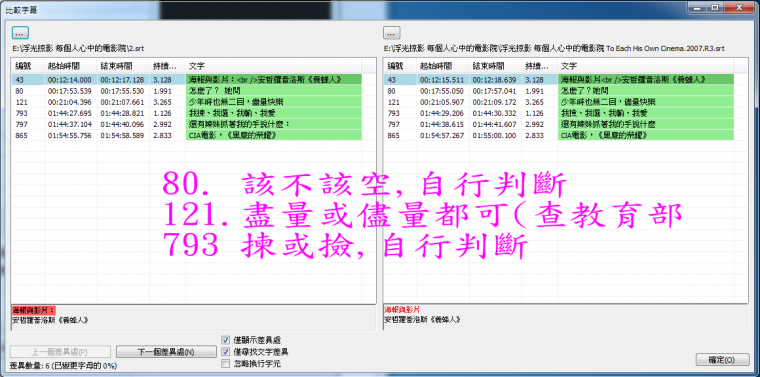
Task: Select left row starting 00:17:53.539
Action: tap(187, 91)
